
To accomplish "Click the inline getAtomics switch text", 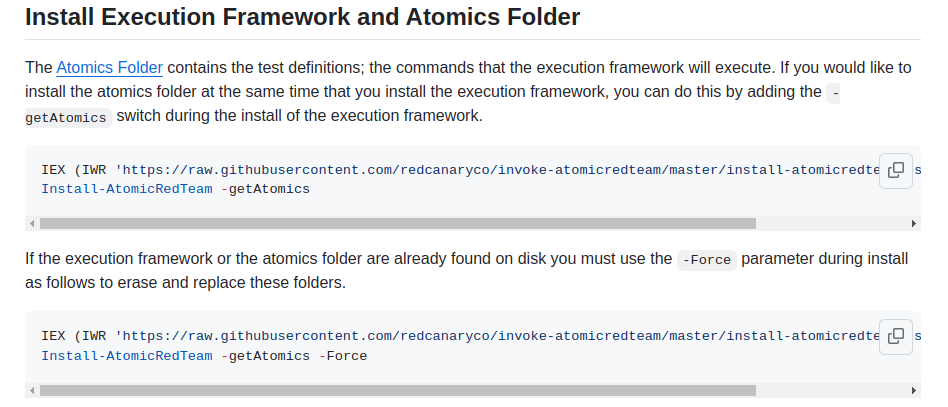I will (x=66, y=117).
